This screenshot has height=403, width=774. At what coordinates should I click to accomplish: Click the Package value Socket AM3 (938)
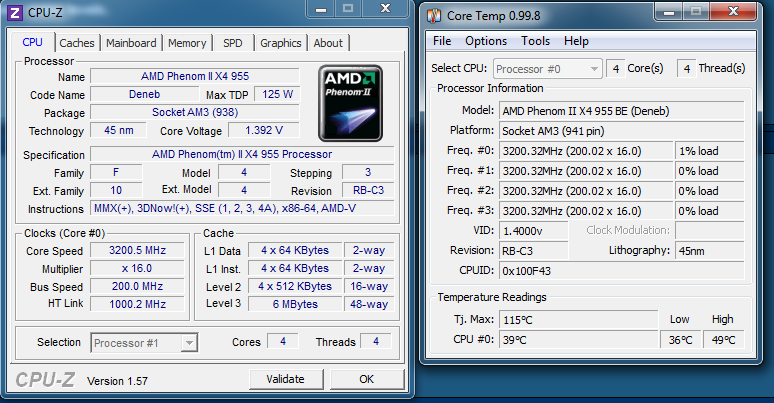pyautogui.click(x=195, y=112)
